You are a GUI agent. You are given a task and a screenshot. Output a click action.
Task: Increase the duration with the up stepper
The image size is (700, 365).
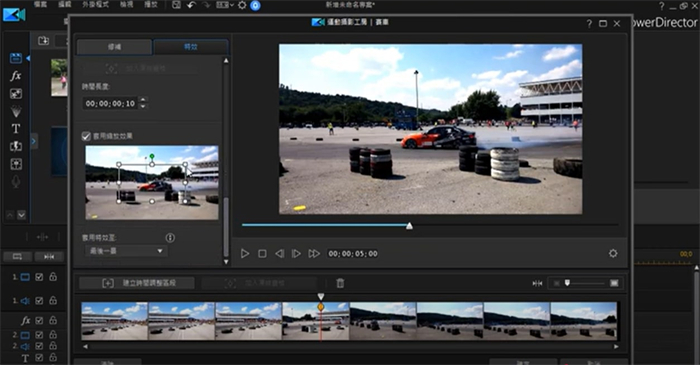tap(143, 100)
